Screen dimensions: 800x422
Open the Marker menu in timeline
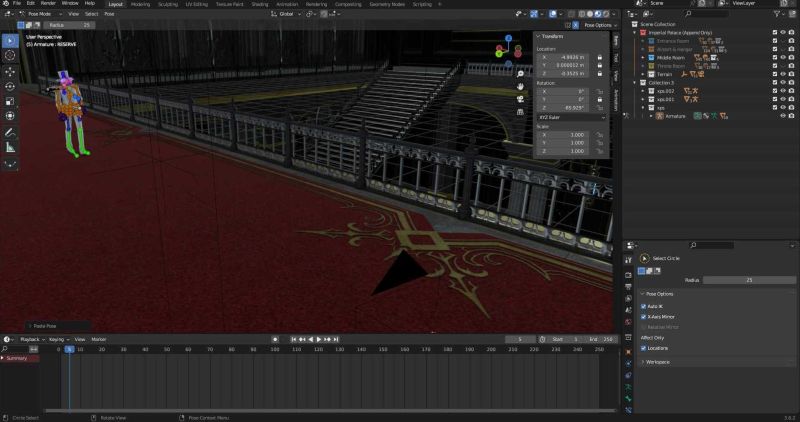click(98, 339)
